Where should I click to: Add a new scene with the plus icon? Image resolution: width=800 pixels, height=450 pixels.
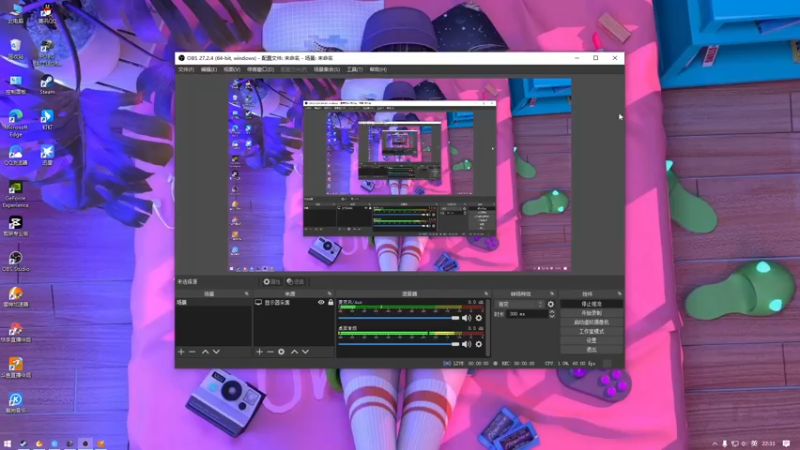[x=181, y=352]
